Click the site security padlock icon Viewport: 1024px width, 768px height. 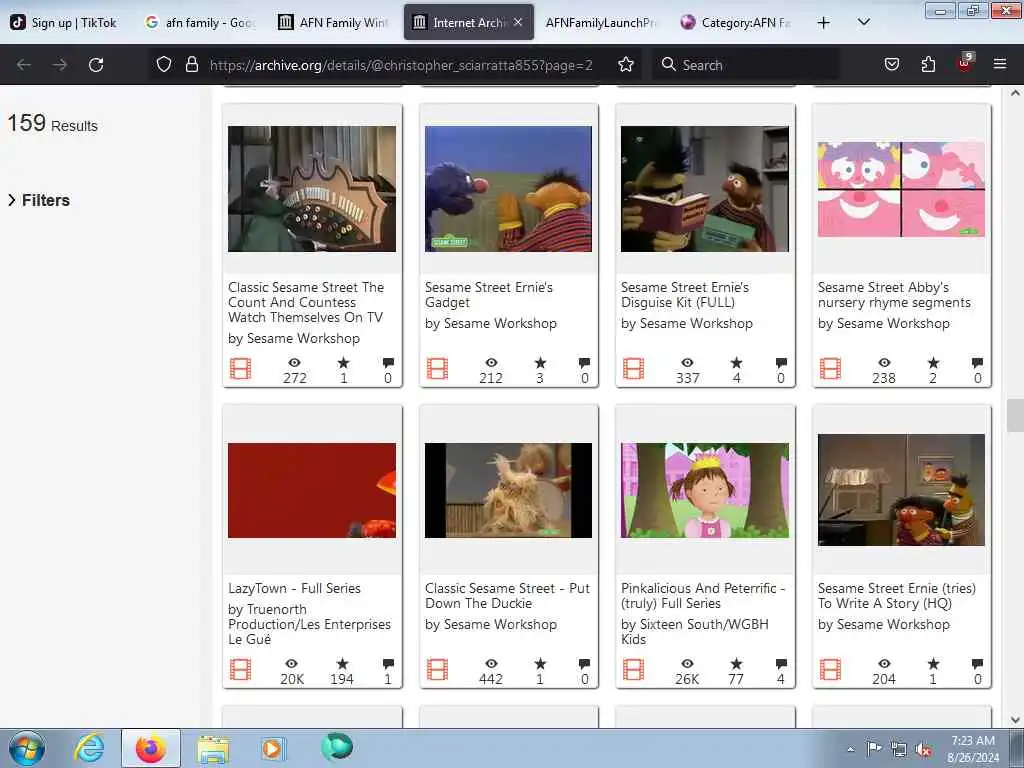(191, 64)
